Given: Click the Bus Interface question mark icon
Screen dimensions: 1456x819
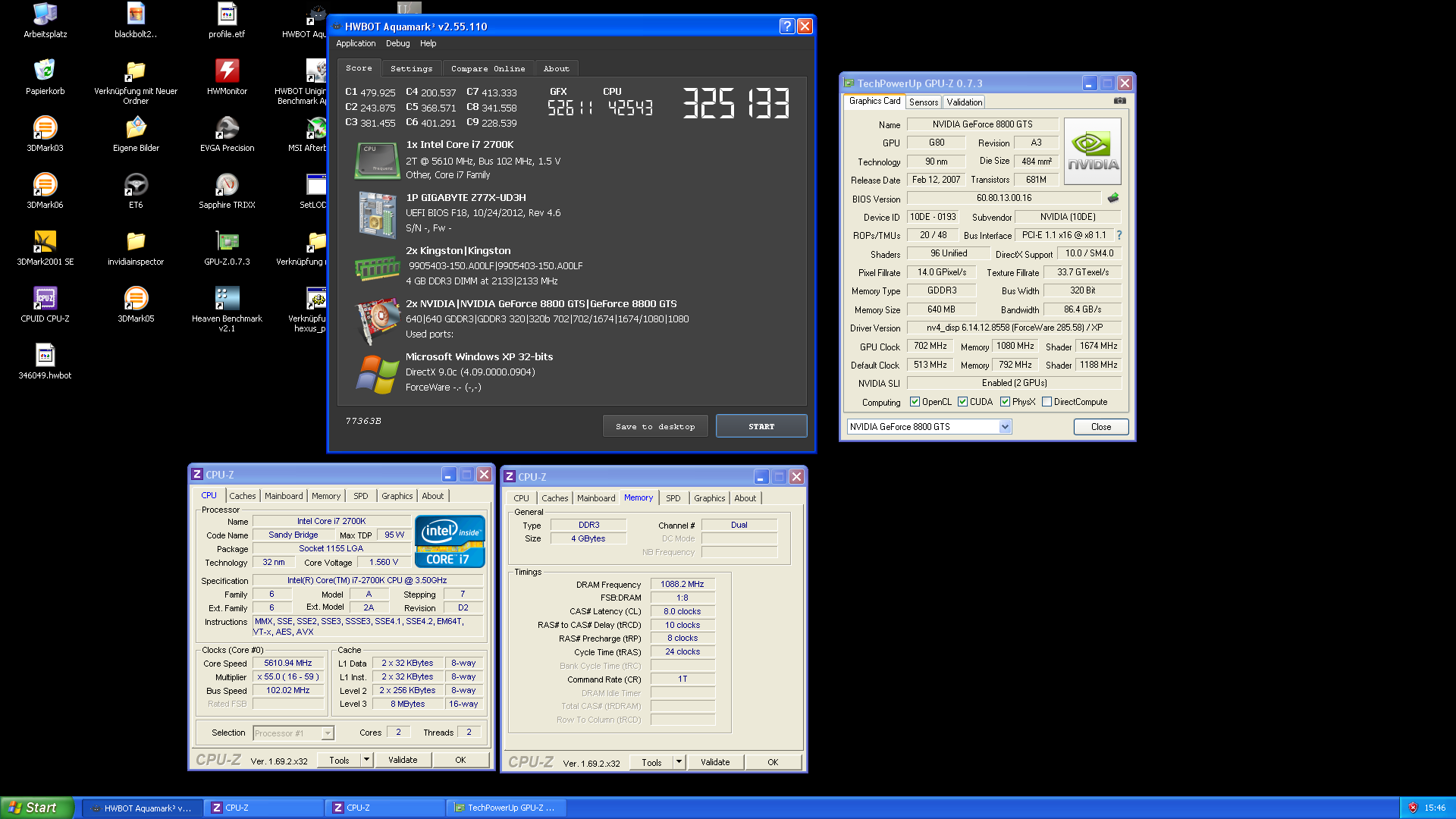Looking at the screenshot, I should pos(1119,235).
